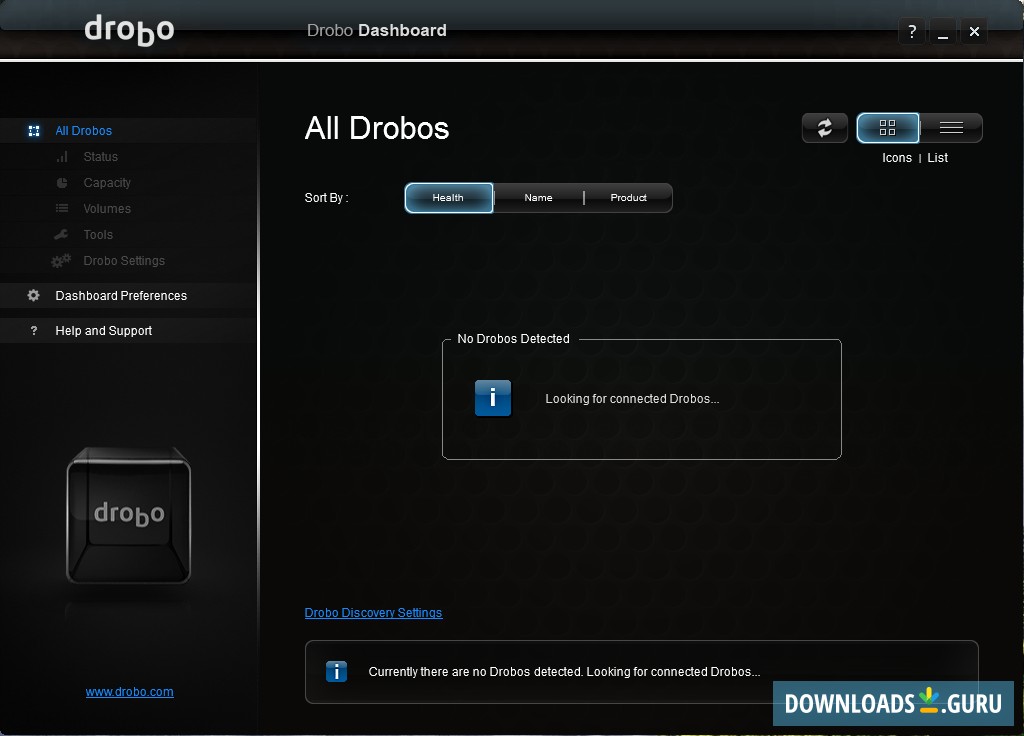The height and width of the screenshot is (736, 1024).
Task: Open Capacity via its sidebar icon
Action: [x=63, y=182]
